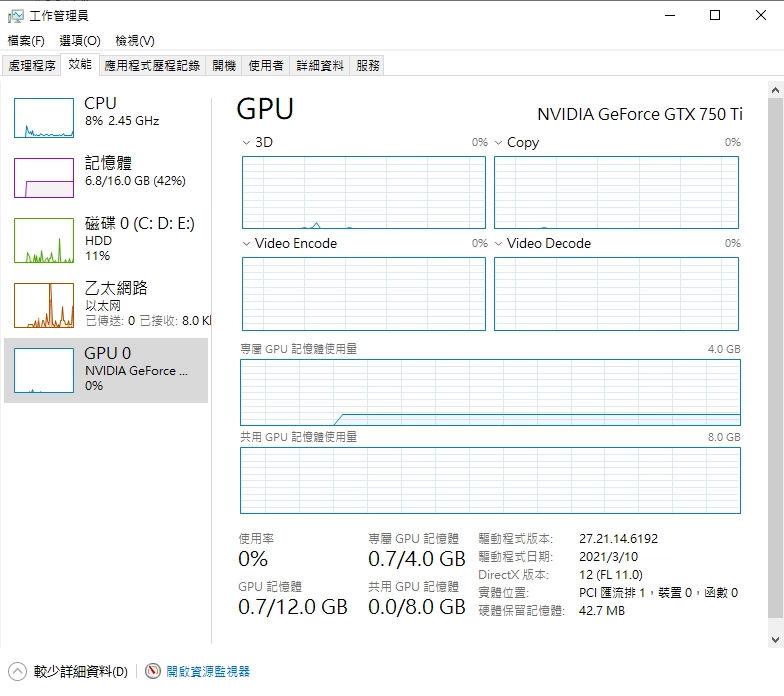Open the 檔案(F) menu
Image resolution: width=784 pixels, height=696 pixels.
(x=26, y=40)
